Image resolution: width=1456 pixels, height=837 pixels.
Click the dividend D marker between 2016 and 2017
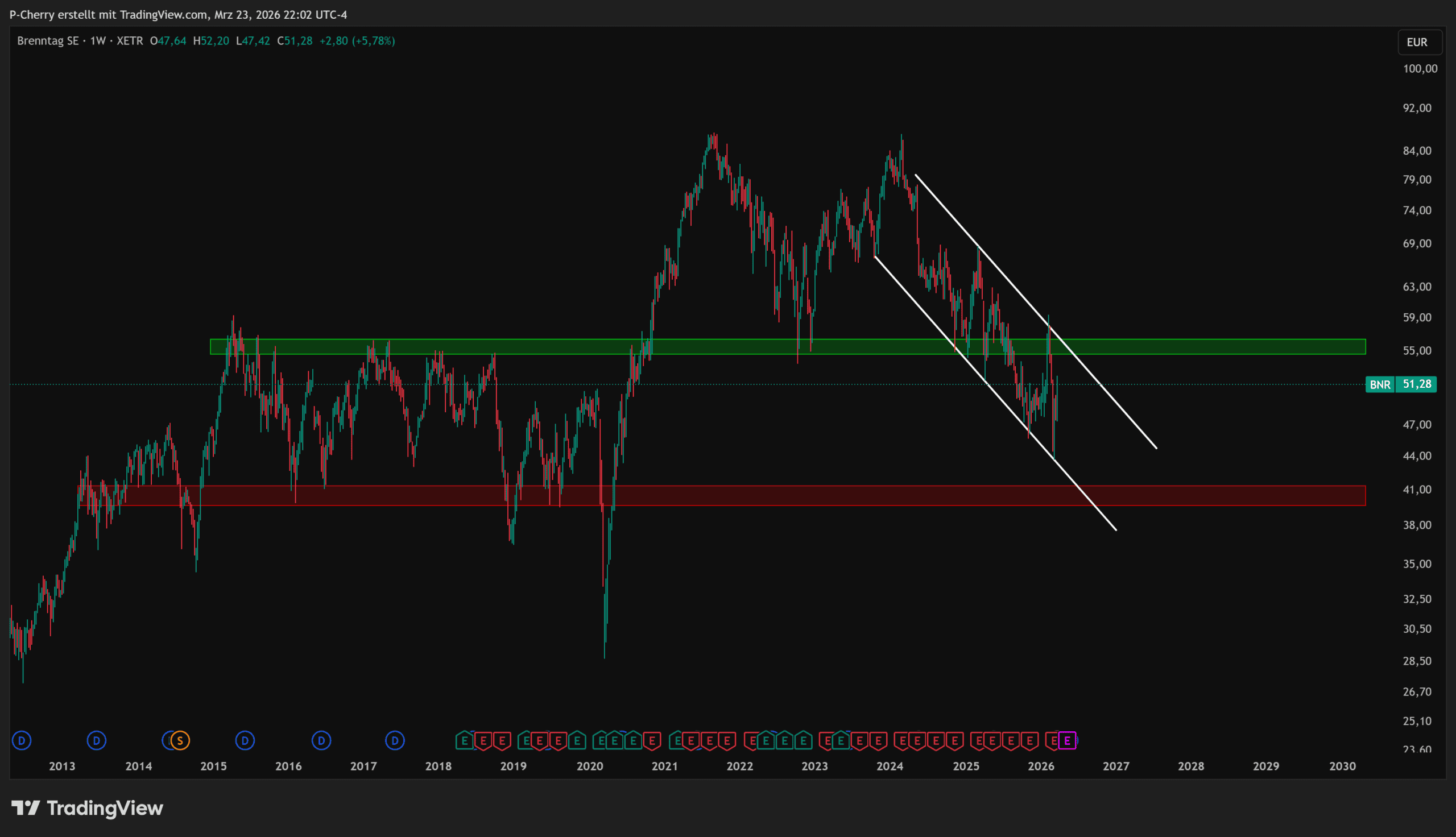point(321,740)
